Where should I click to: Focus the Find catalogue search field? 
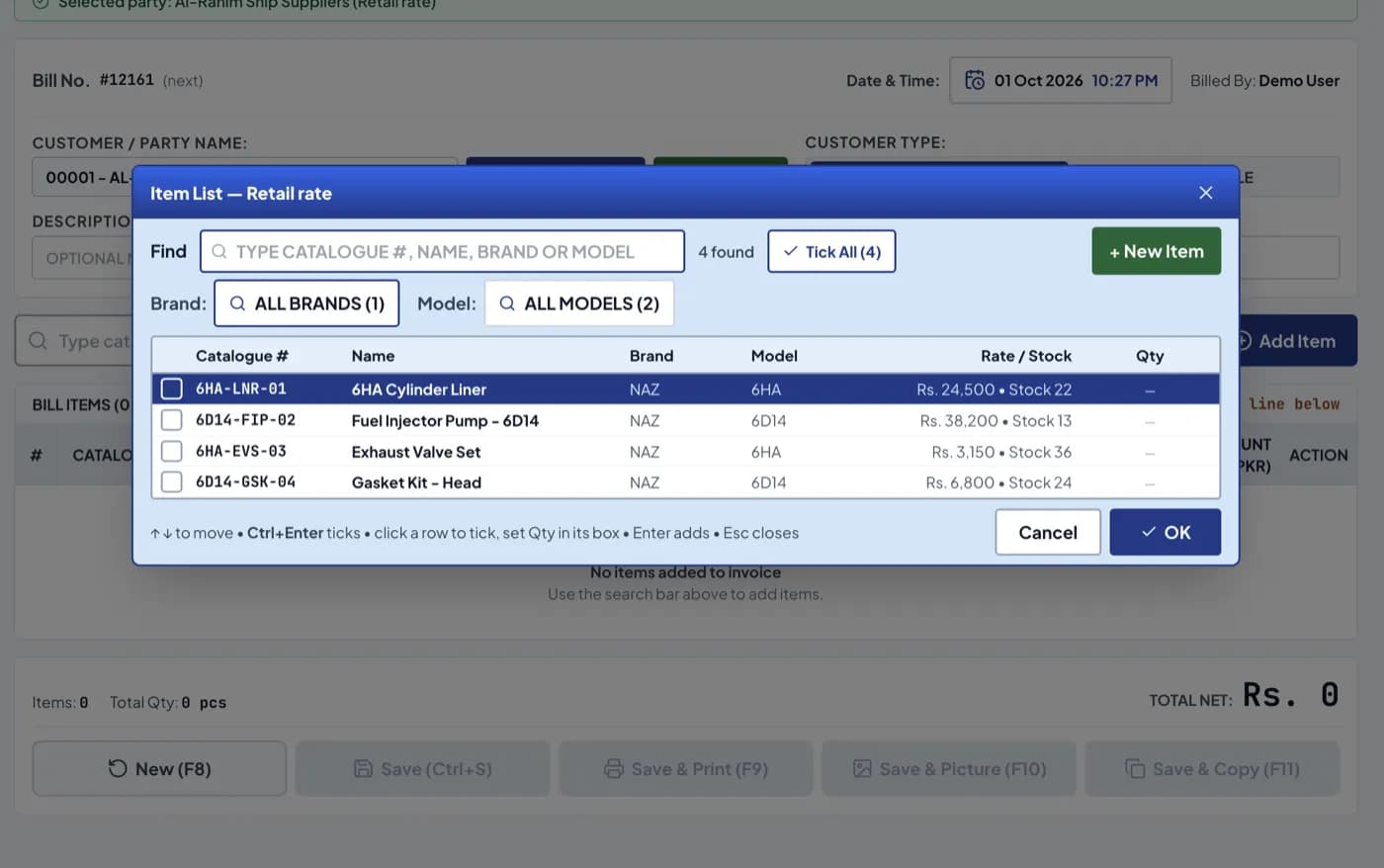point(442,251)
